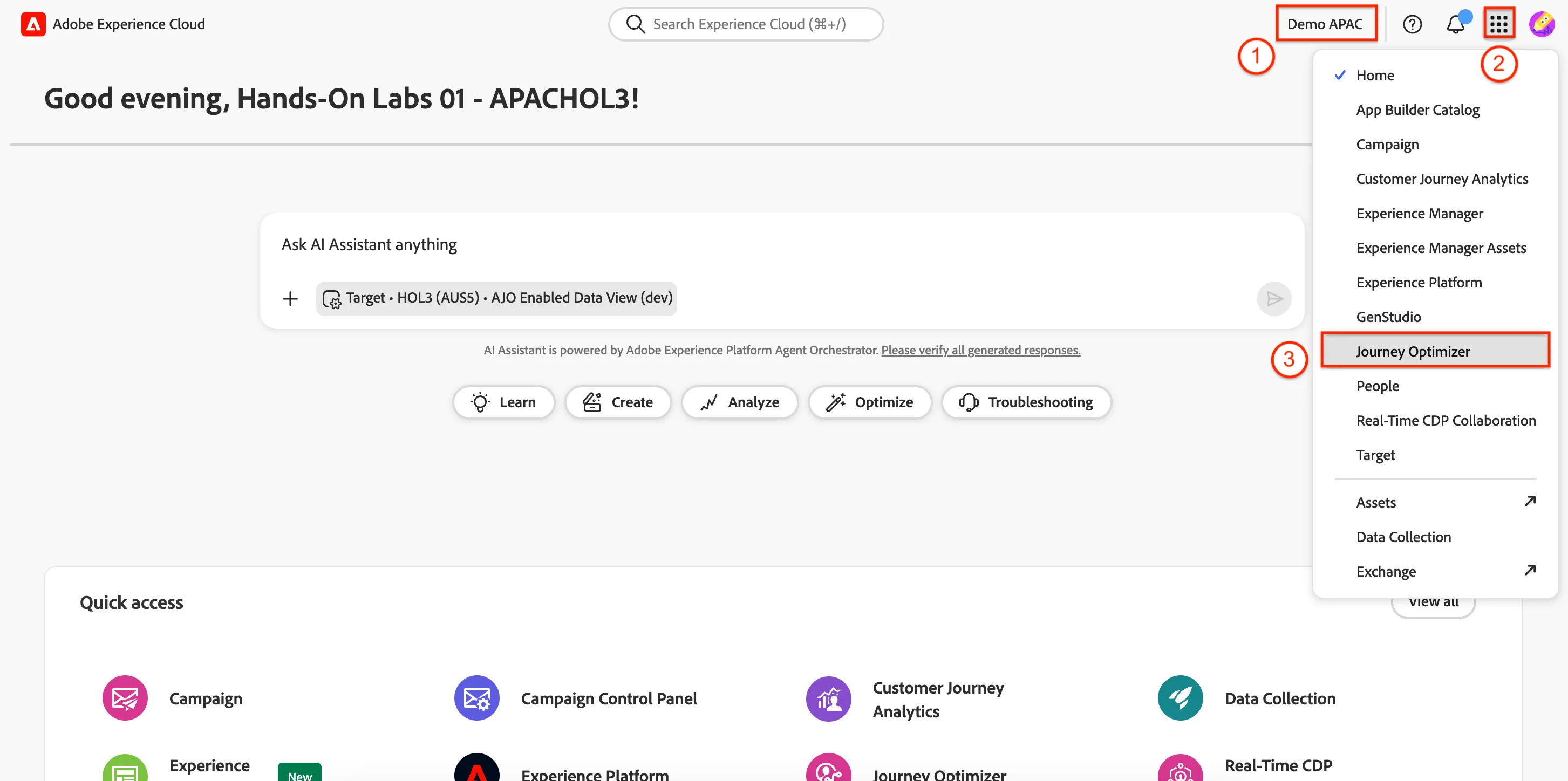This screenshot has height=781, width=1568.
Task: Toggle the app switcher grid icon
Action: 1498,24
